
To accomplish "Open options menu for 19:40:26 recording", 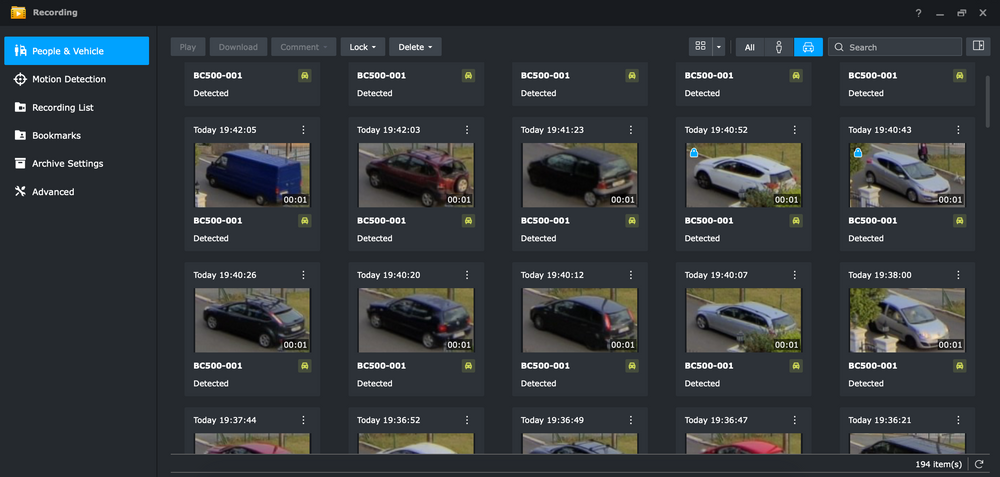I will coord(304,275).
